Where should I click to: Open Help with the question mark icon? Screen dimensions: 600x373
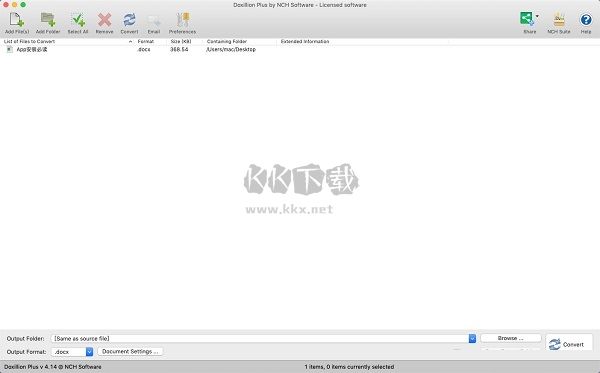point(586,20)
